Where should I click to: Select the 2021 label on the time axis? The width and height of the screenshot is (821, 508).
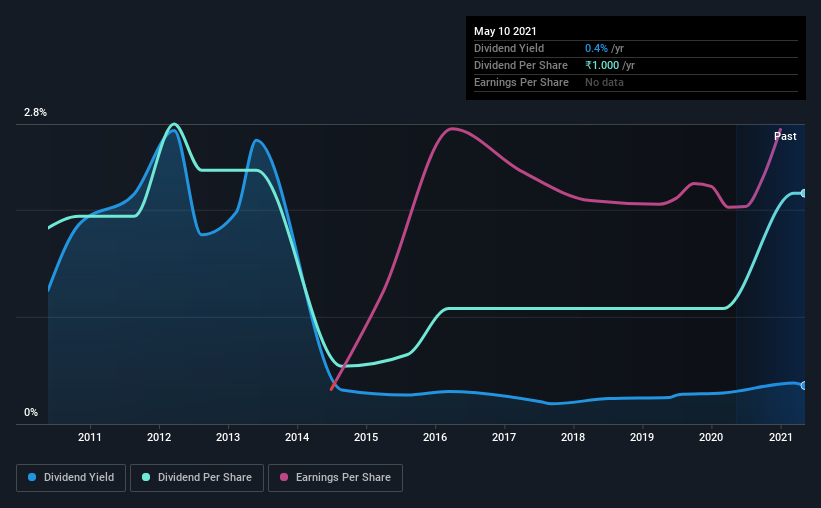(x=780, y=437)
